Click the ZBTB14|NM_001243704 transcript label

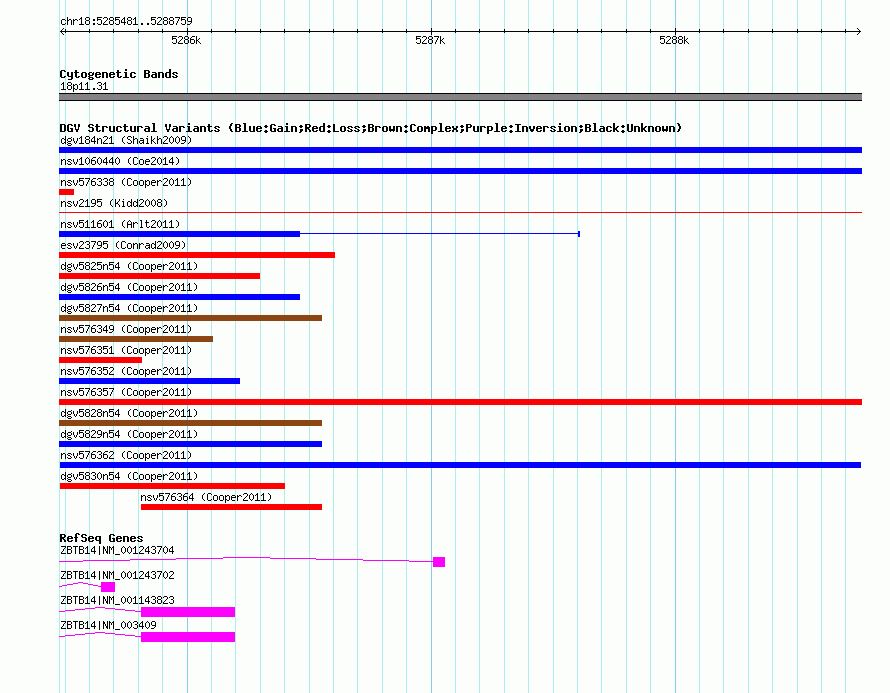coord(117,550)
